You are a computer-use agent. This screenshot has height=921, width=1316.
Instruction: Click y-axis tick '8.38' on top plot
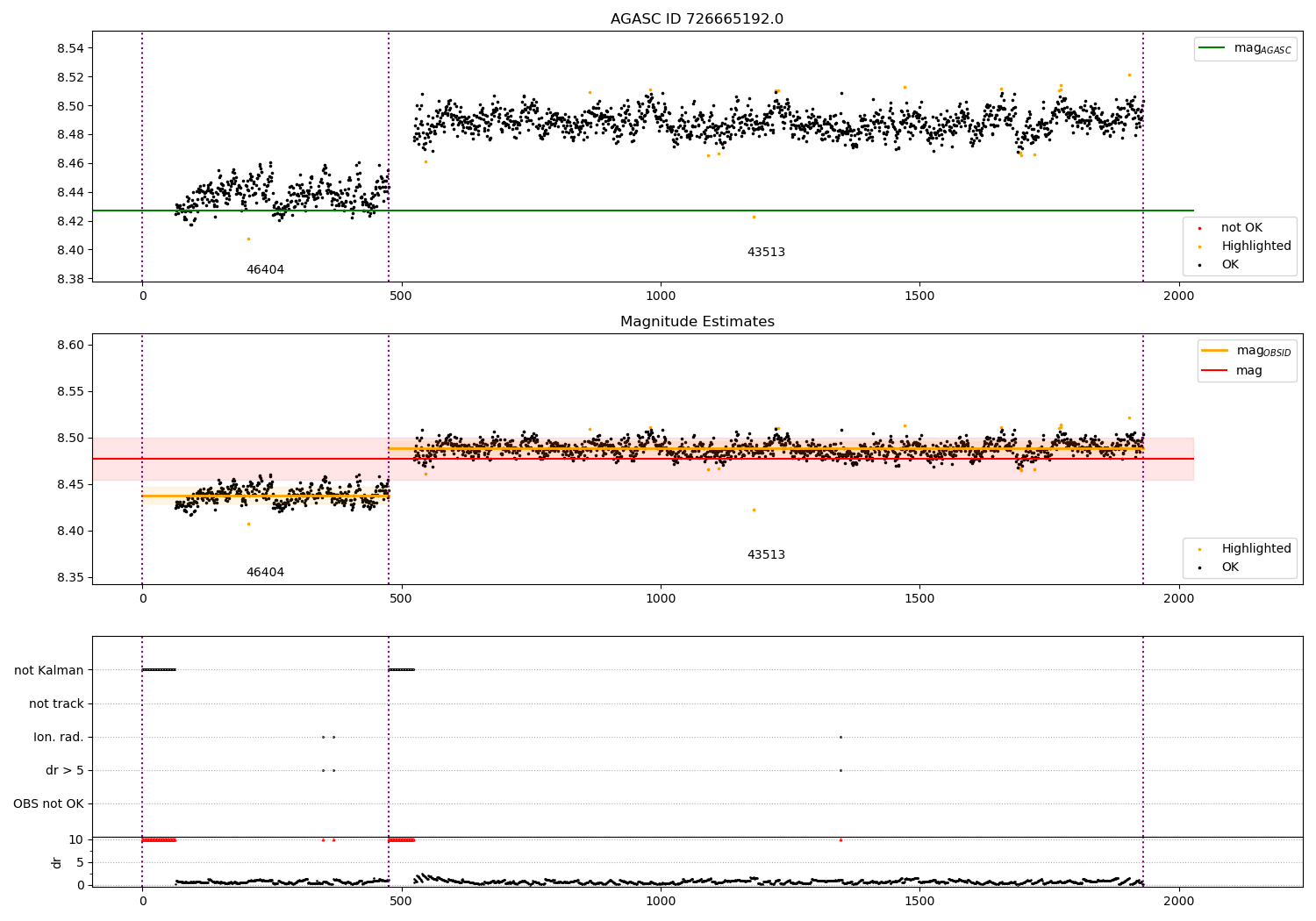click(70, 279)
